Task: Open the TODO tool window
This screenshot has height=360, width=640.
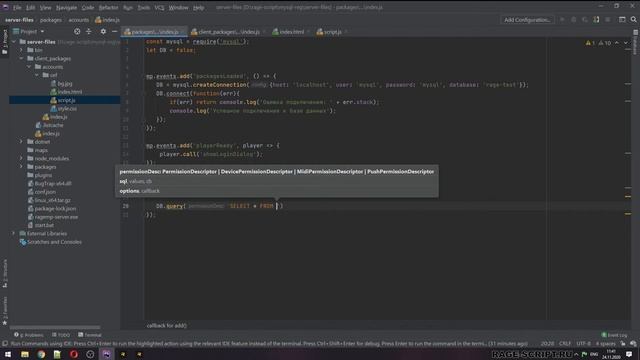Action: [61, 335]
